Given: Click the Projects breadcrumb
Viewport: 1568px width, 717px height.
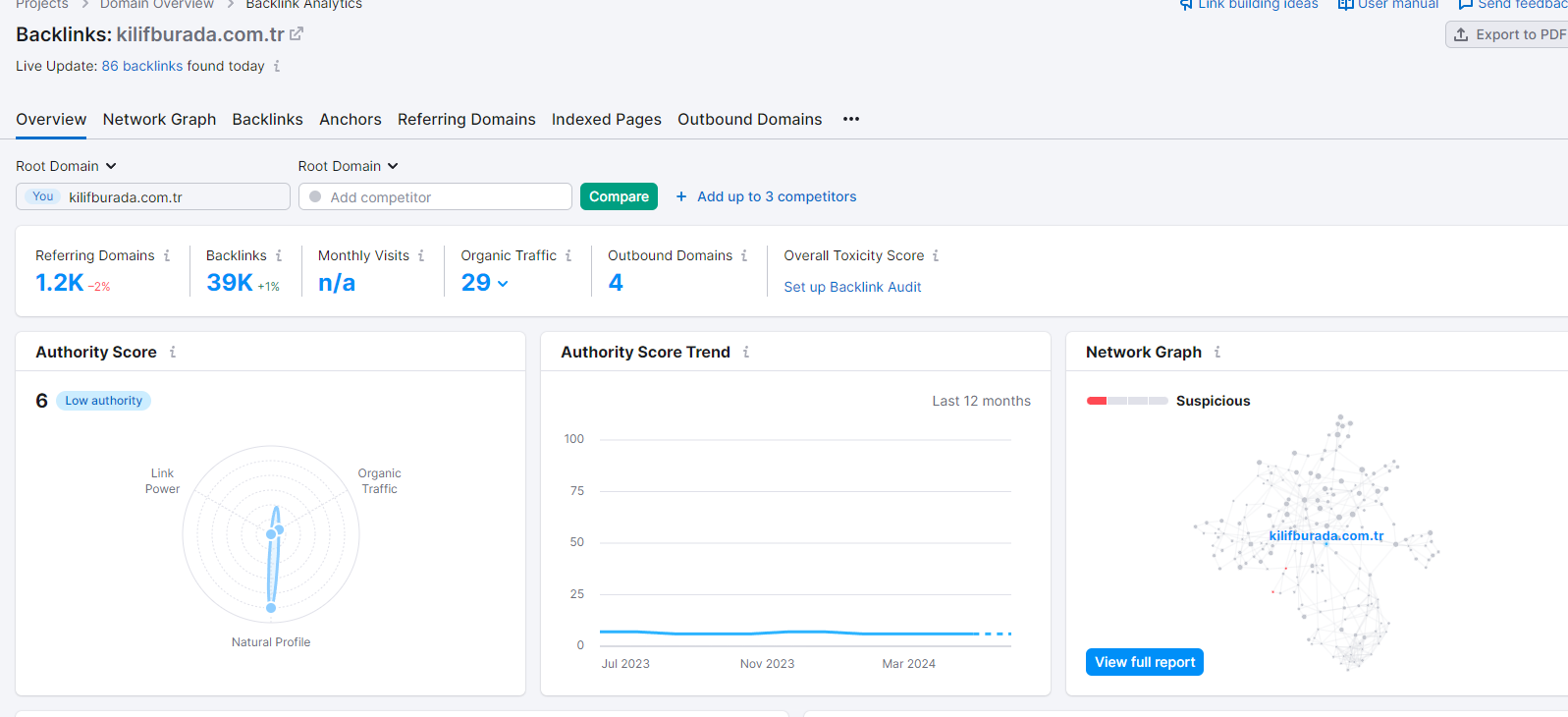Looking at the screenshot, I should point(42,4).
